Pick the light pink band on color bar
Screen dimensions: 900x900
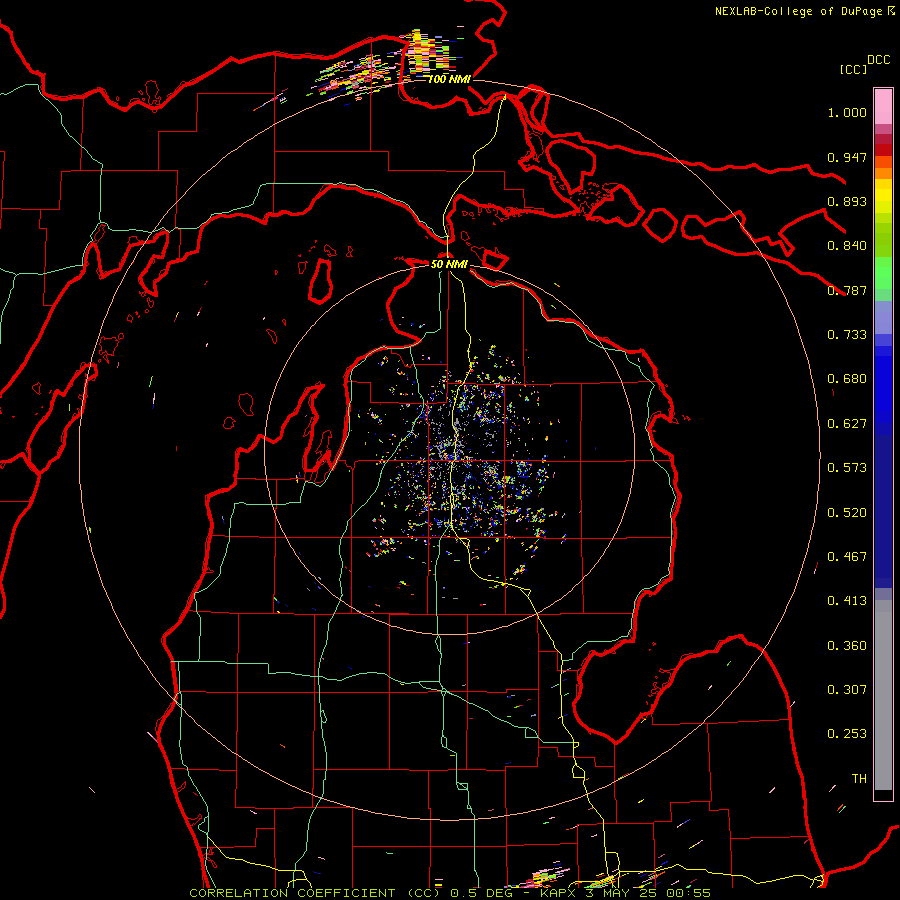(883, 106)
